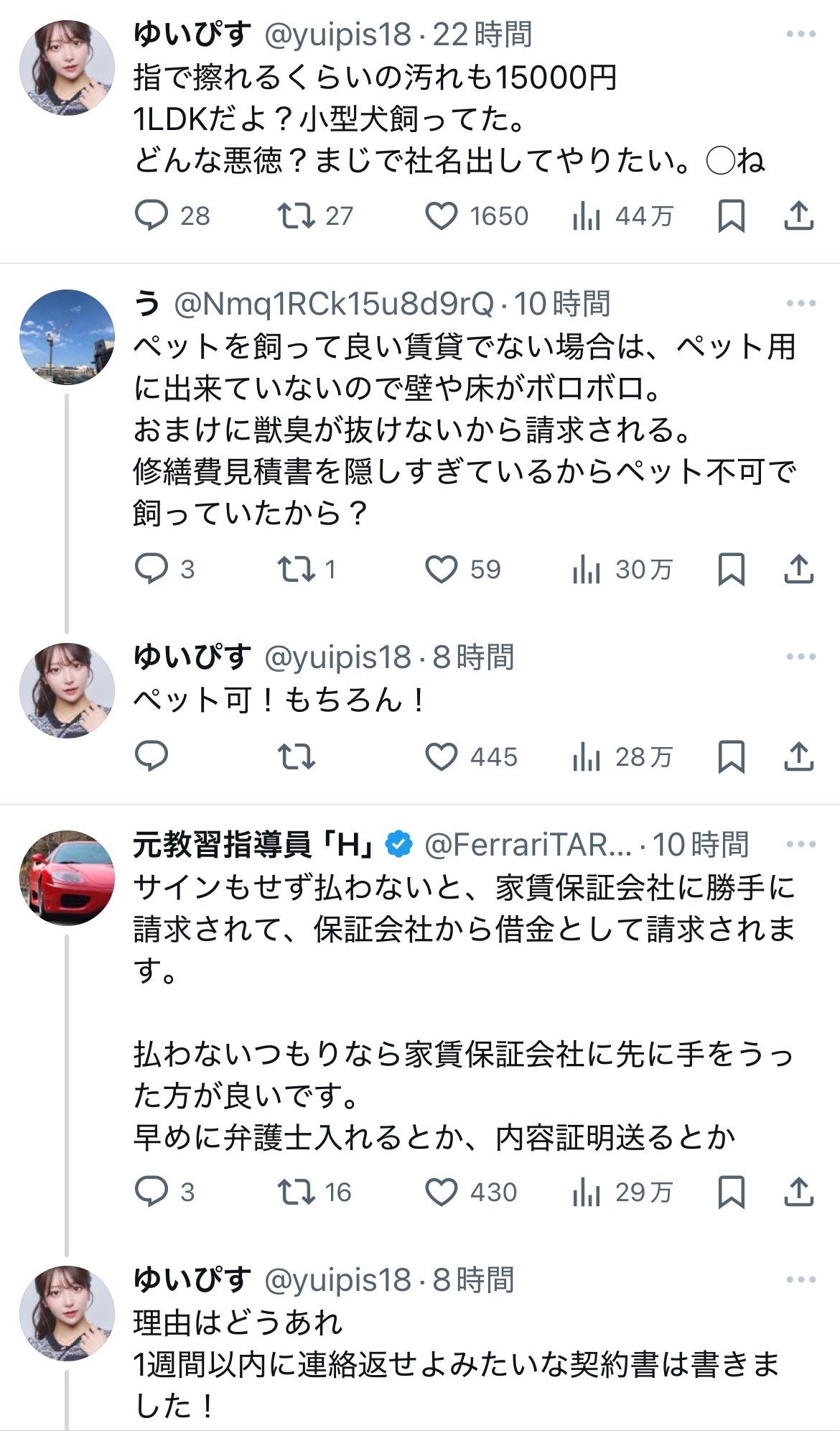Share the first post about 15000円
This screenshot has height=1431, width=840.
pyautogui.click(x=798, y=216)
